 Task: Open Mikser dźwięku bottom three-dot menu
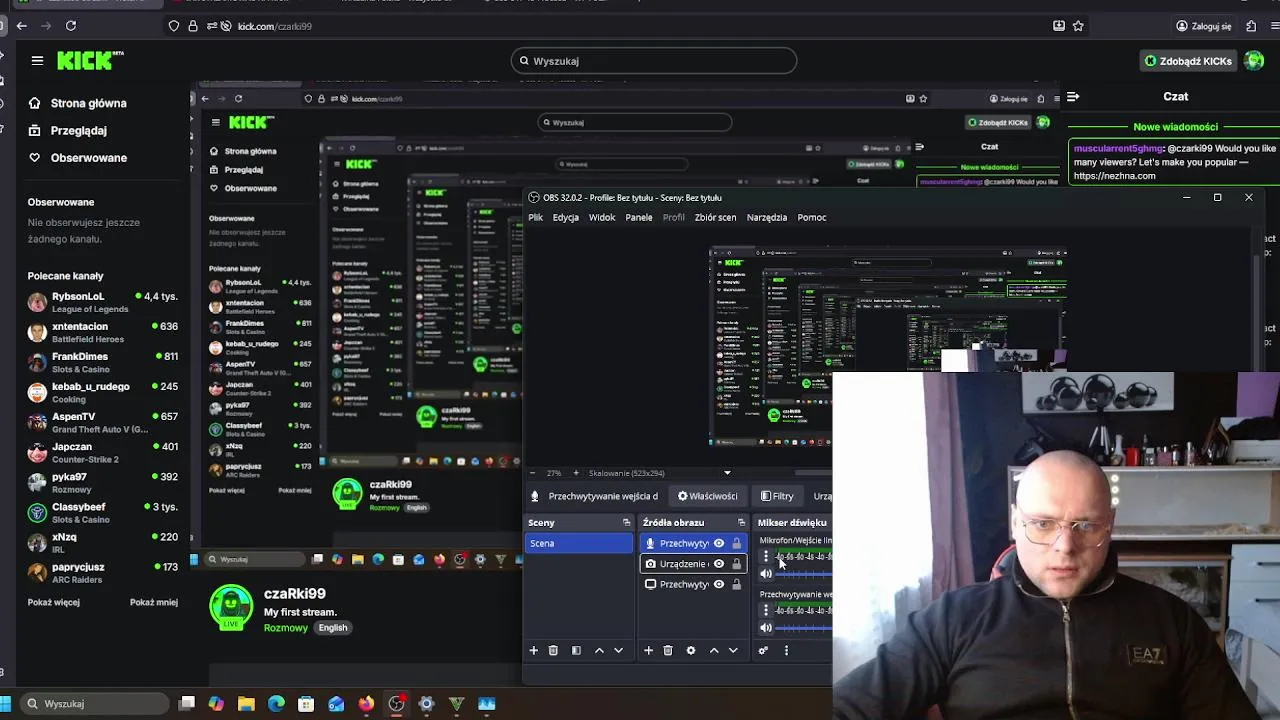tap(786, 650)
